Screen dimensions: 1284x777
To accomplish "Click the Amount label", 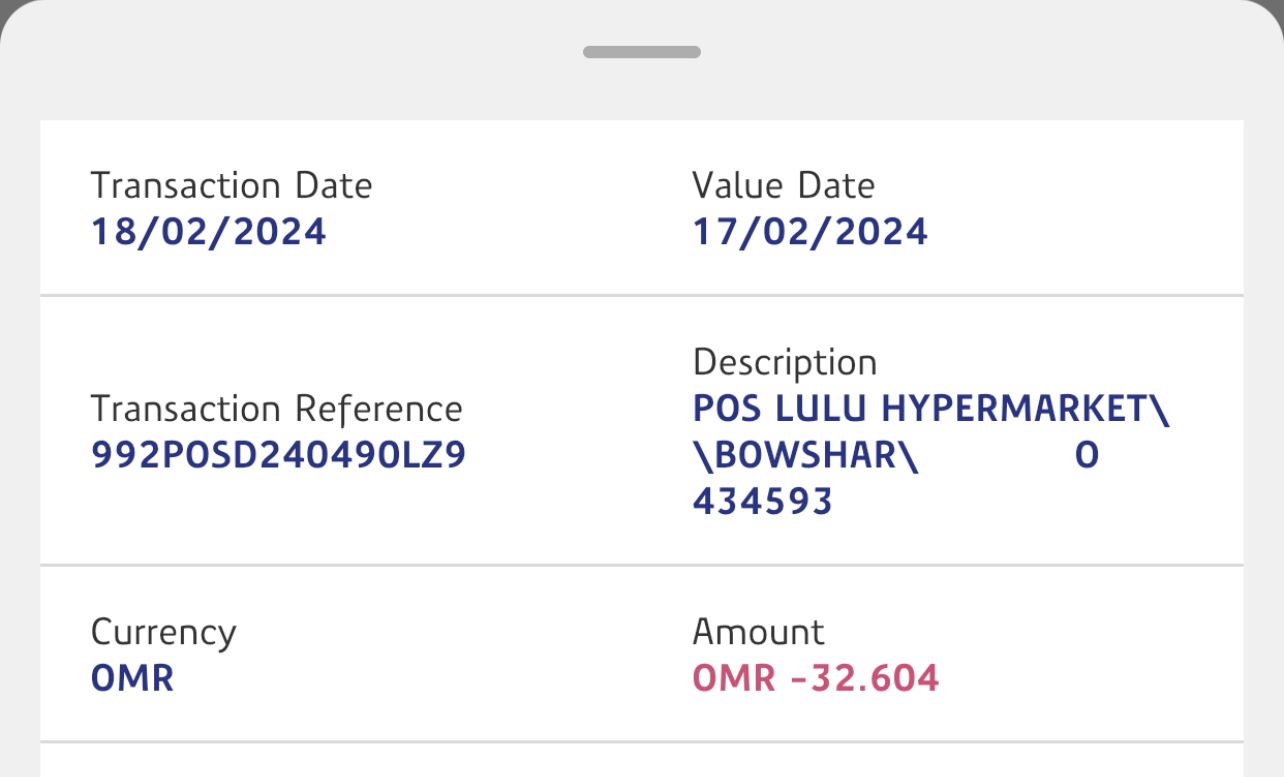I will point(758,632).
